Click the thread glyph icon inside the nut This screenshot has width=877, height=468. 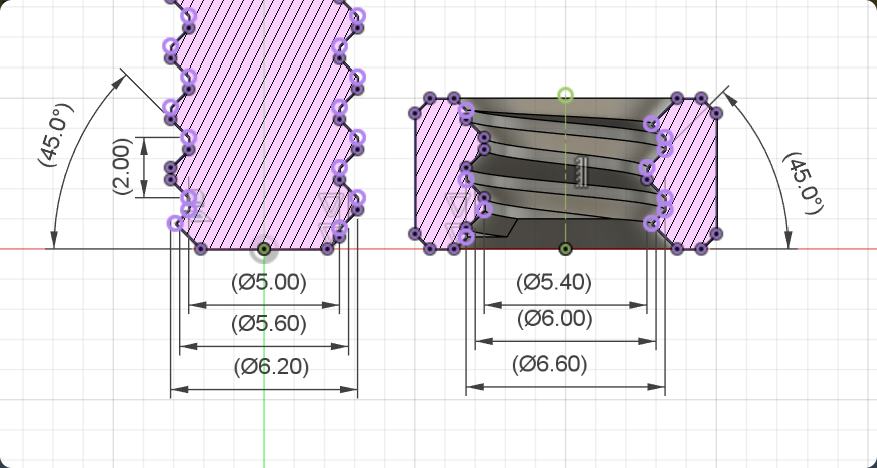582,172
